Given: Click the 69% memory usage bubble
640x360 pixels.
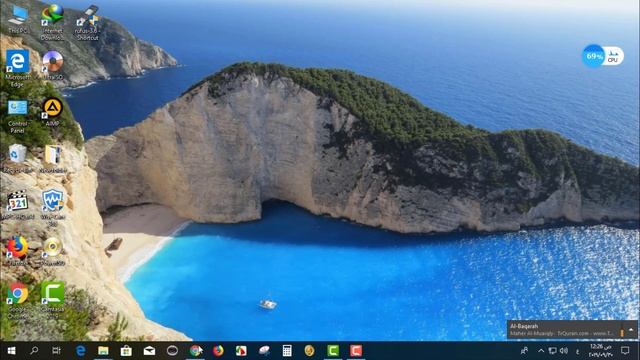Looking at the screenshot, I should [x=593, y=56].
